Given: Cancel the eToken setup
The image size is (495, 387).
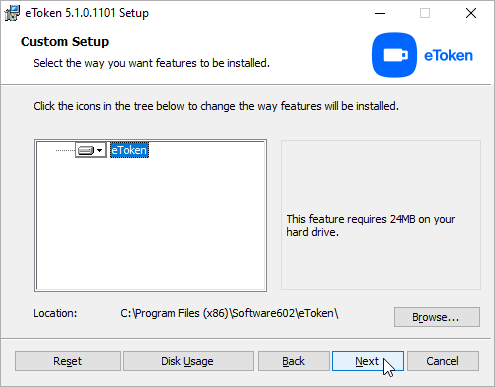Looking at the screenshot, I should coord(443,361).
